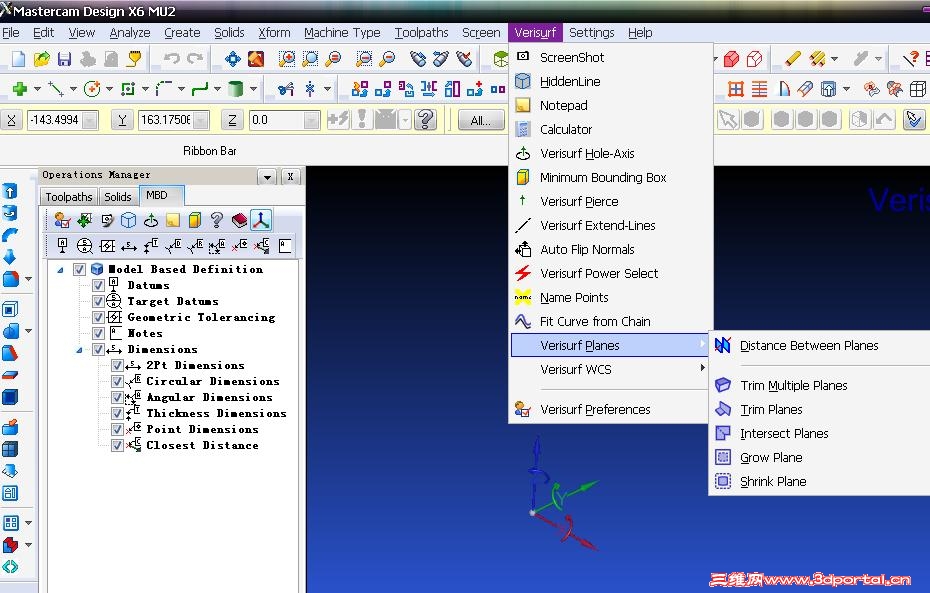The height and width of the screenshot is (593, 930).
Task: Click the Undo arrow icon
Action: (172, 58)
